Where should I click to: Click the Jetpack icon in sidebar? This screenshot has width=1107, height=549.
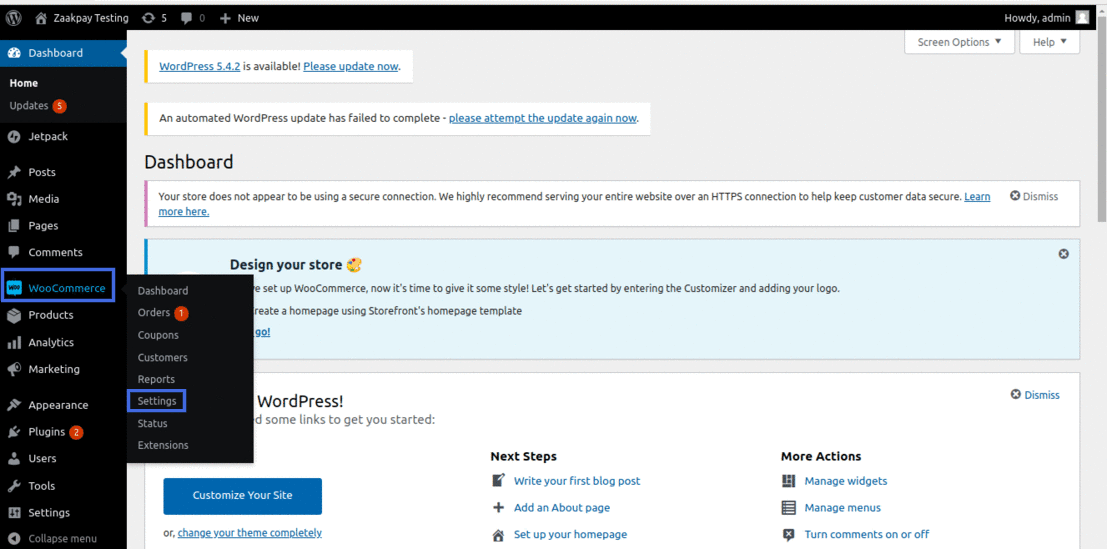click(x=13, y=136)
